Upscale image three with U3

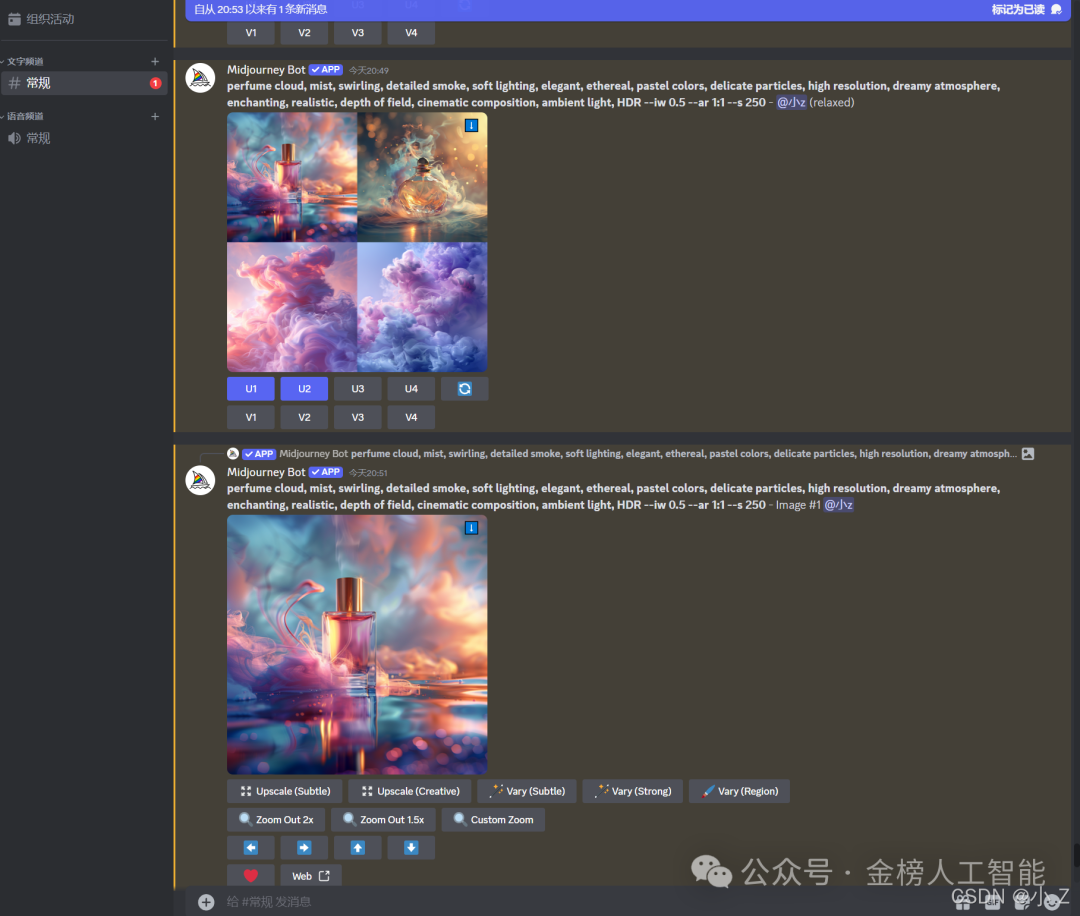[357, 389]
